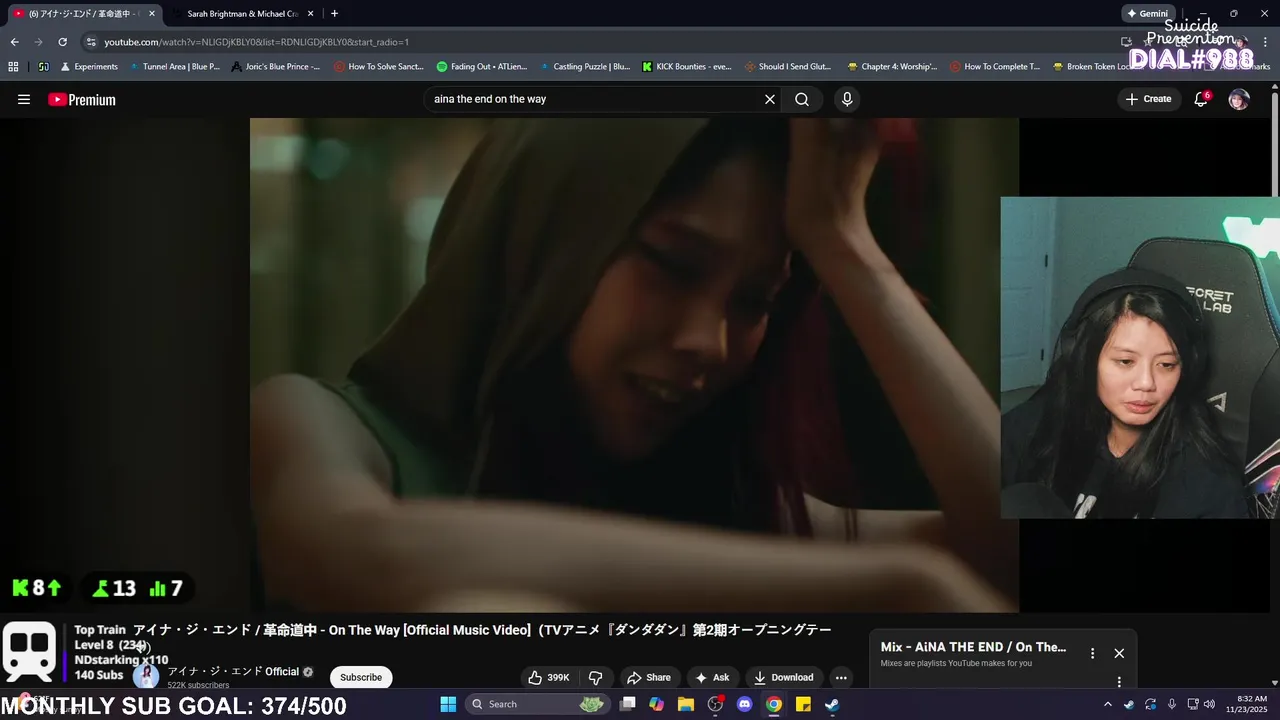This screenshot has width=1280, height=720.
Task: Open more actions ellipsis under video
Action: (841, 677)
